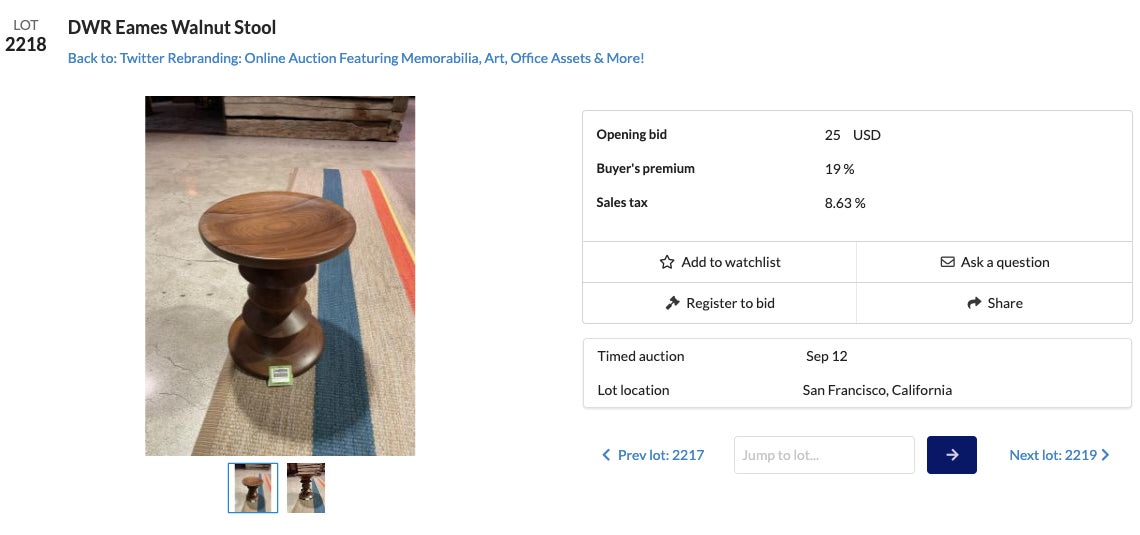Click the left chevron before Prev lot
1140x535 pixels.
(606, 455)
